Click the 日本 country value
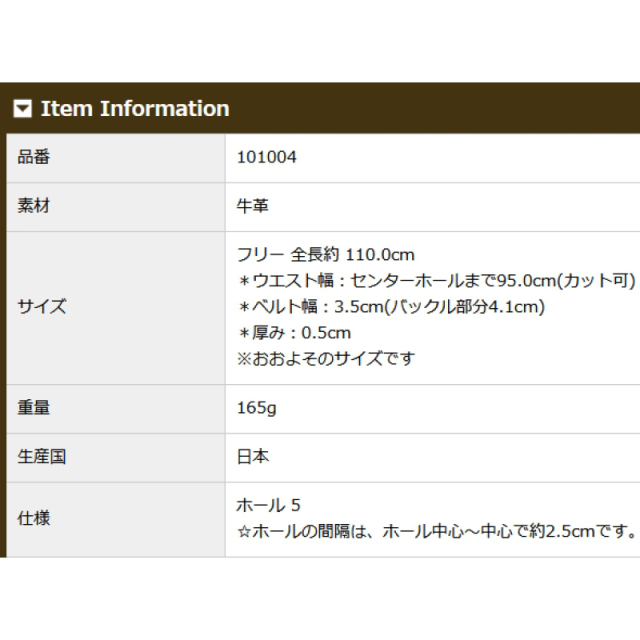This screenshot has height=640, width=640. click(x=253, y=456)
